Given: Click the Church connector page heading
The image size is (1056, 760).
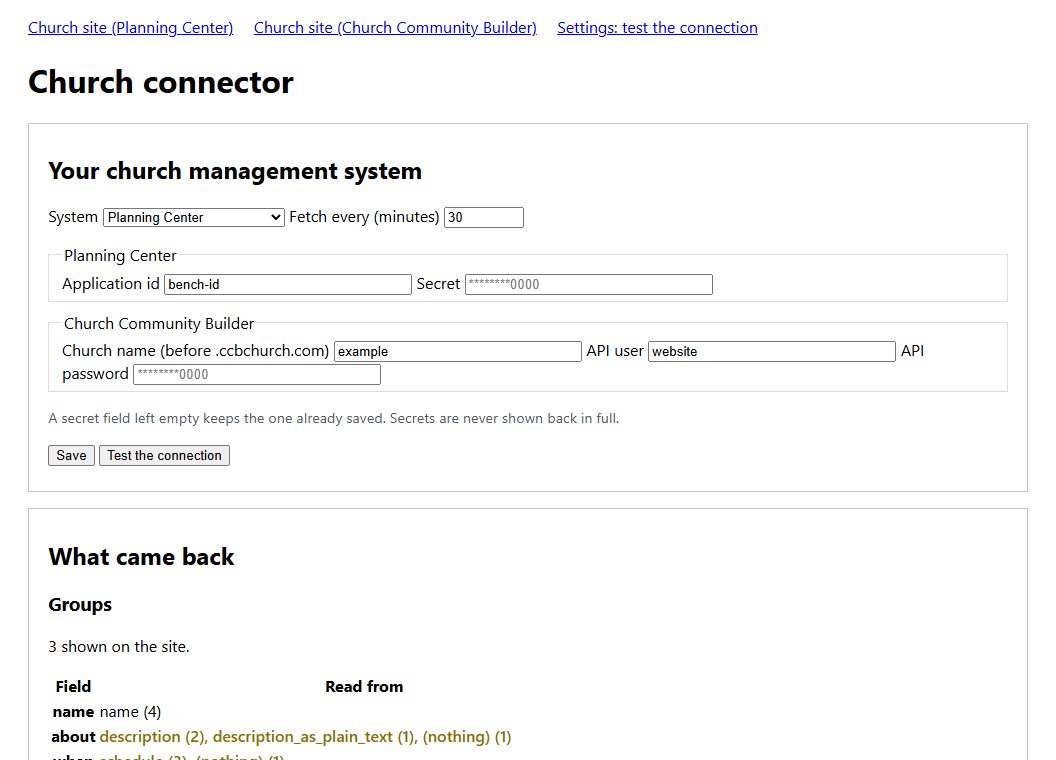Looking at the screenshot, I should pos(161,82).
